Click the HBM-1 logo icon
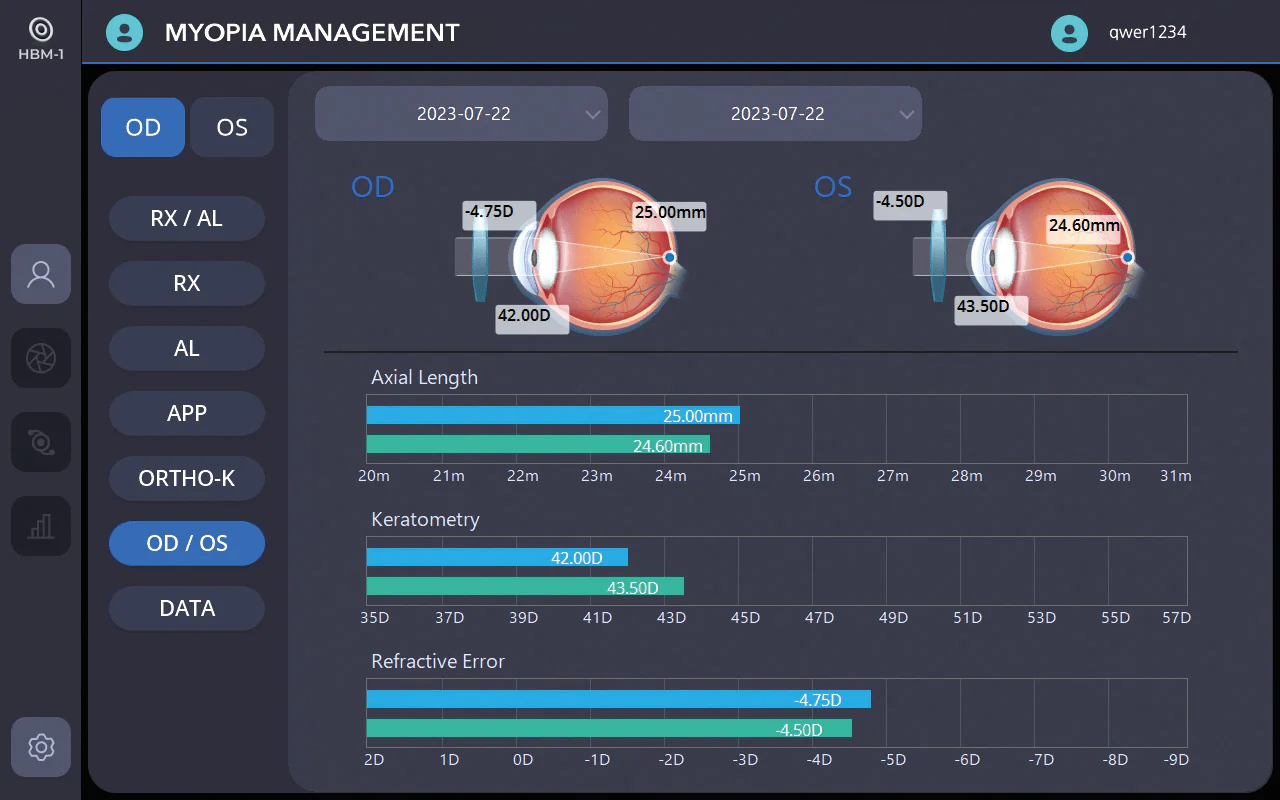The width and height of the screenshot is (1280, 800). point(41,29)
